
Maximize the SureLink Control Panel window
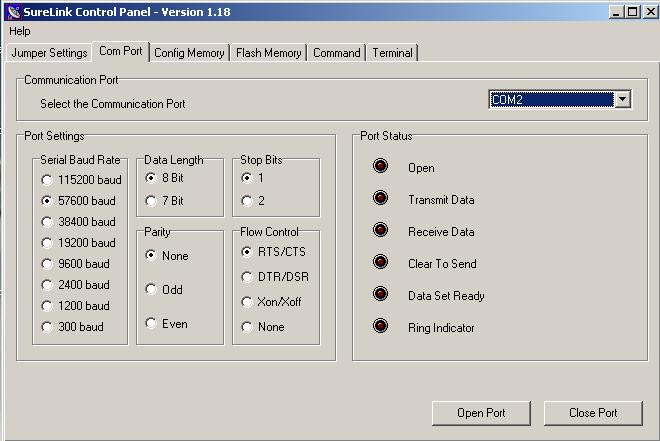point(633,12)
